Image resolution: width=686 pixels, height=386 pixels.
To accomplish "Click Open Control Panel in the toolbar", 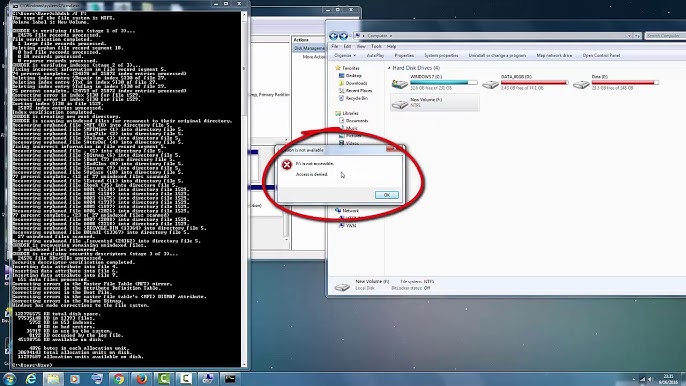I will pyautogui.click(x=601, y=56).
